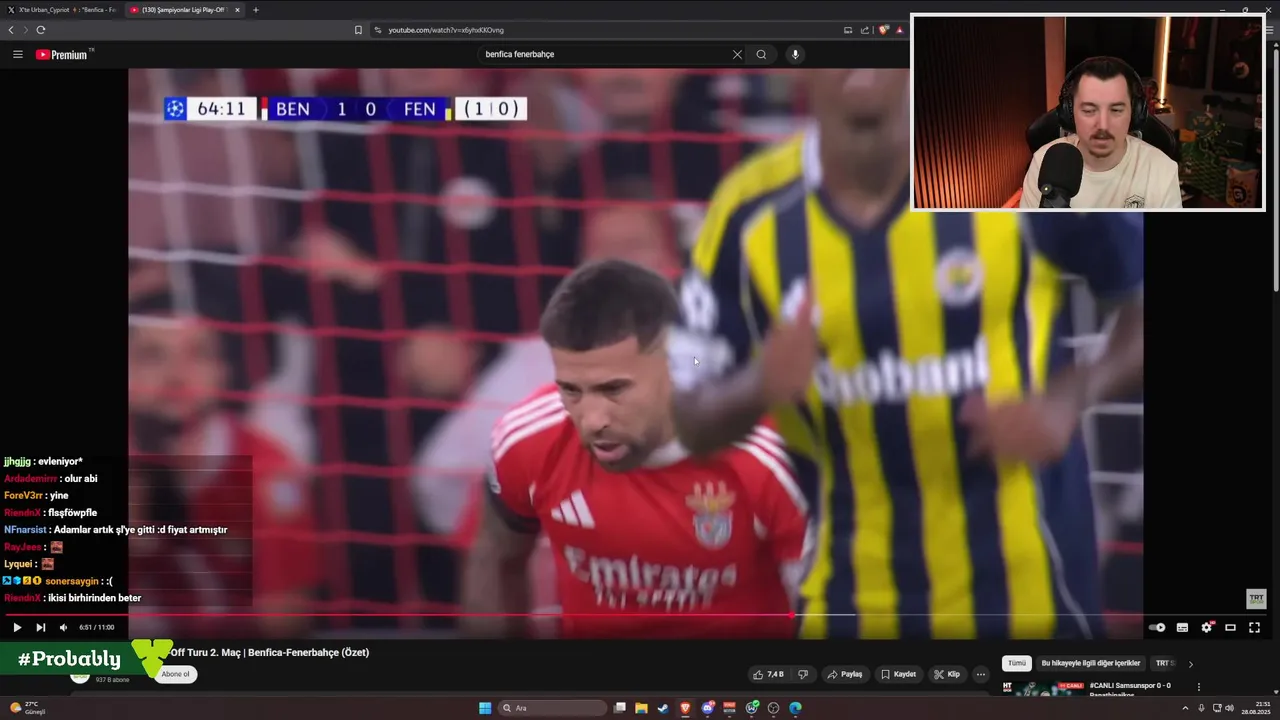1280x720 pixels.
Task: Open the CANLI Samsunspor 0 - 0 video
Action: 1130,686
